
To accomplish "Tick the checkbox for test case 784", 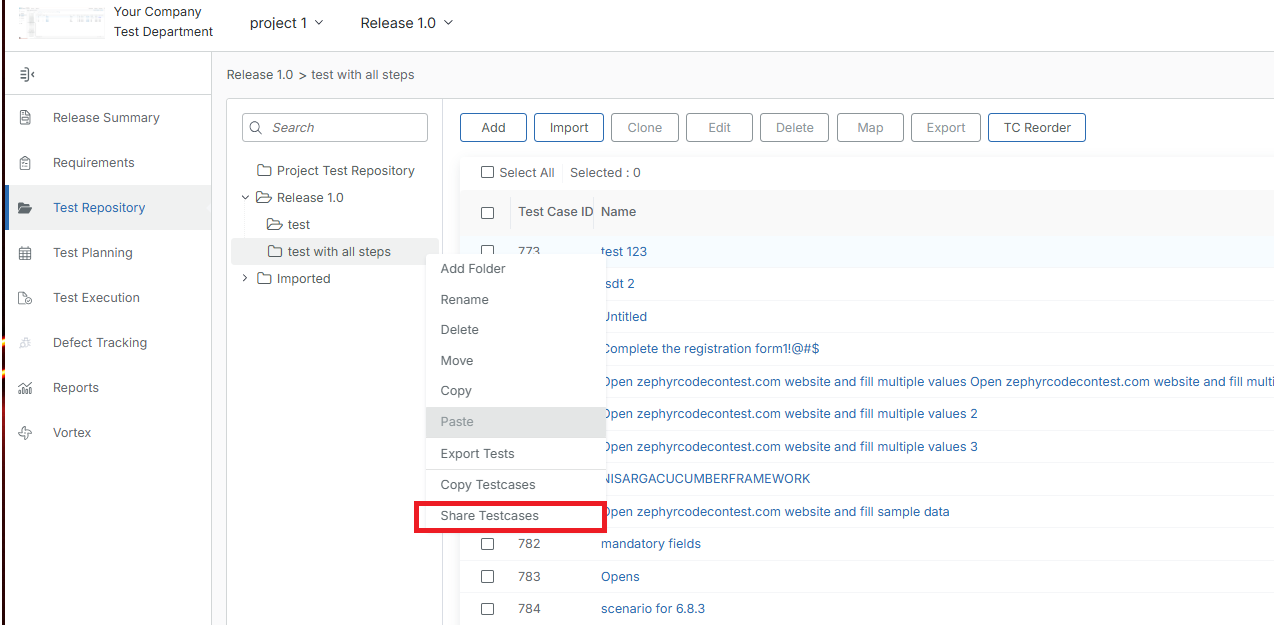I will [488, 609].
